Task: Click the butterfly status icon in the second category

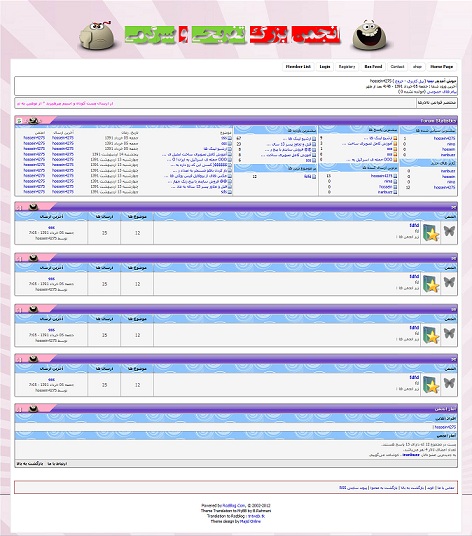Action: coord(449,282)
